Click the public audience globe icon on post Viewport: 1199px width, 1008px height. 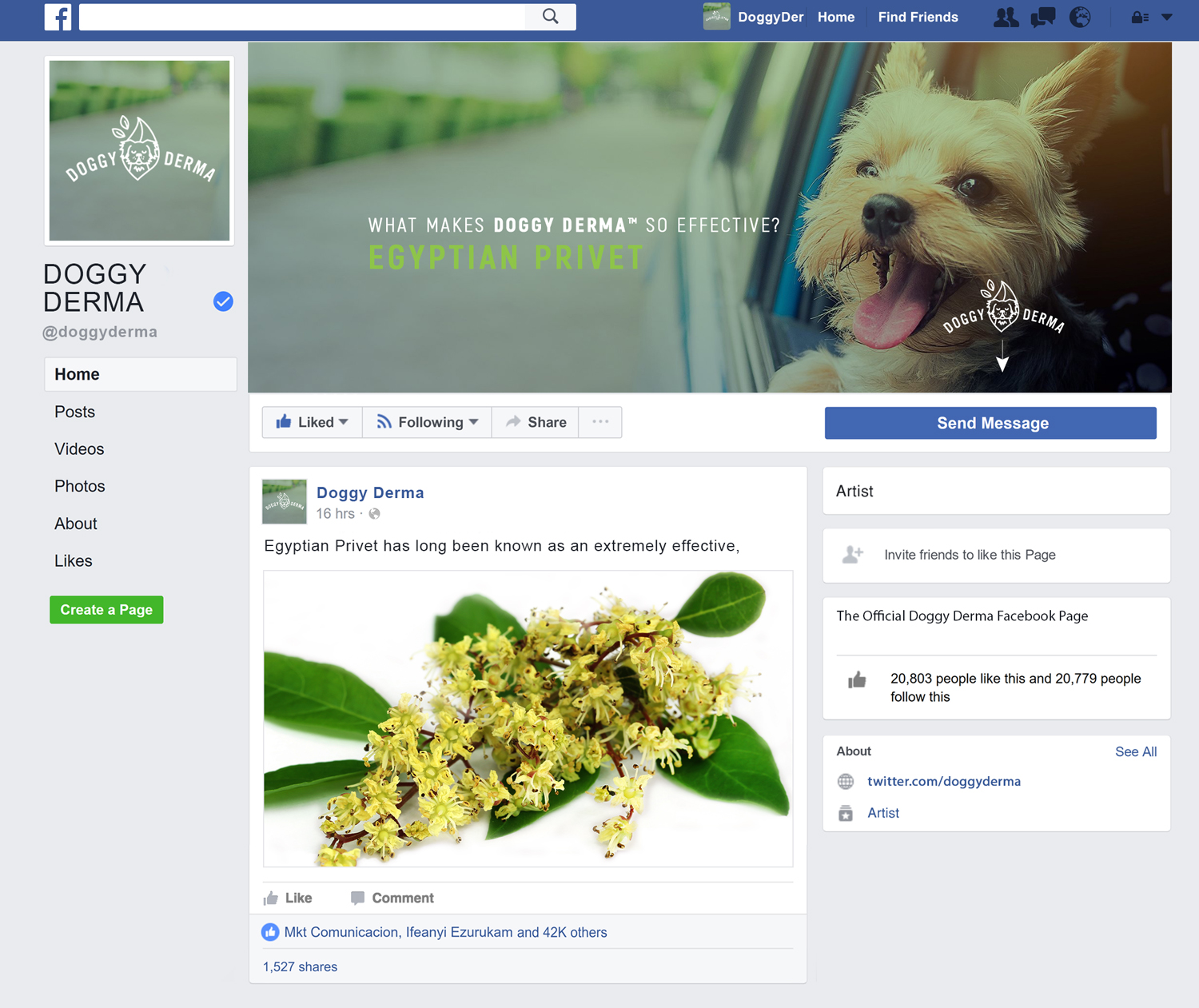coord(374,514)
